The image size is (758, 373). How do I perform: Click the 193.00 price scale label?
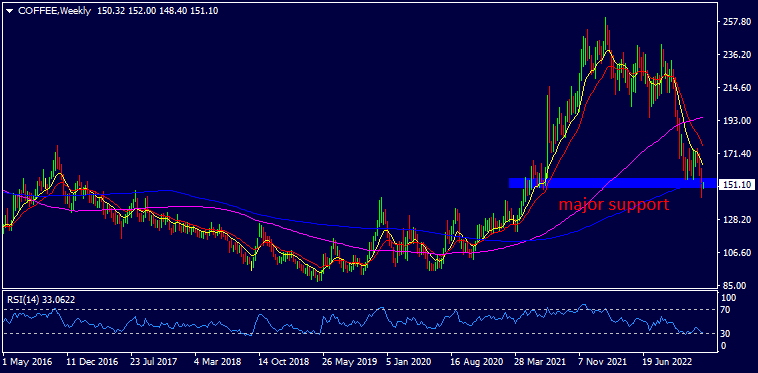coord(736,120)
